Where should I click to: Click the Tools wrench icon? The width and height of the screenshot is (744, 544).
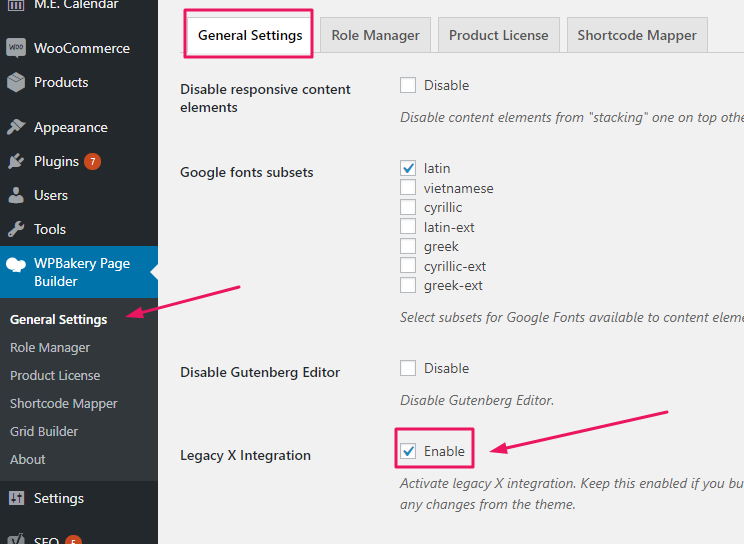pyautogui.click(x=16, y=229)
